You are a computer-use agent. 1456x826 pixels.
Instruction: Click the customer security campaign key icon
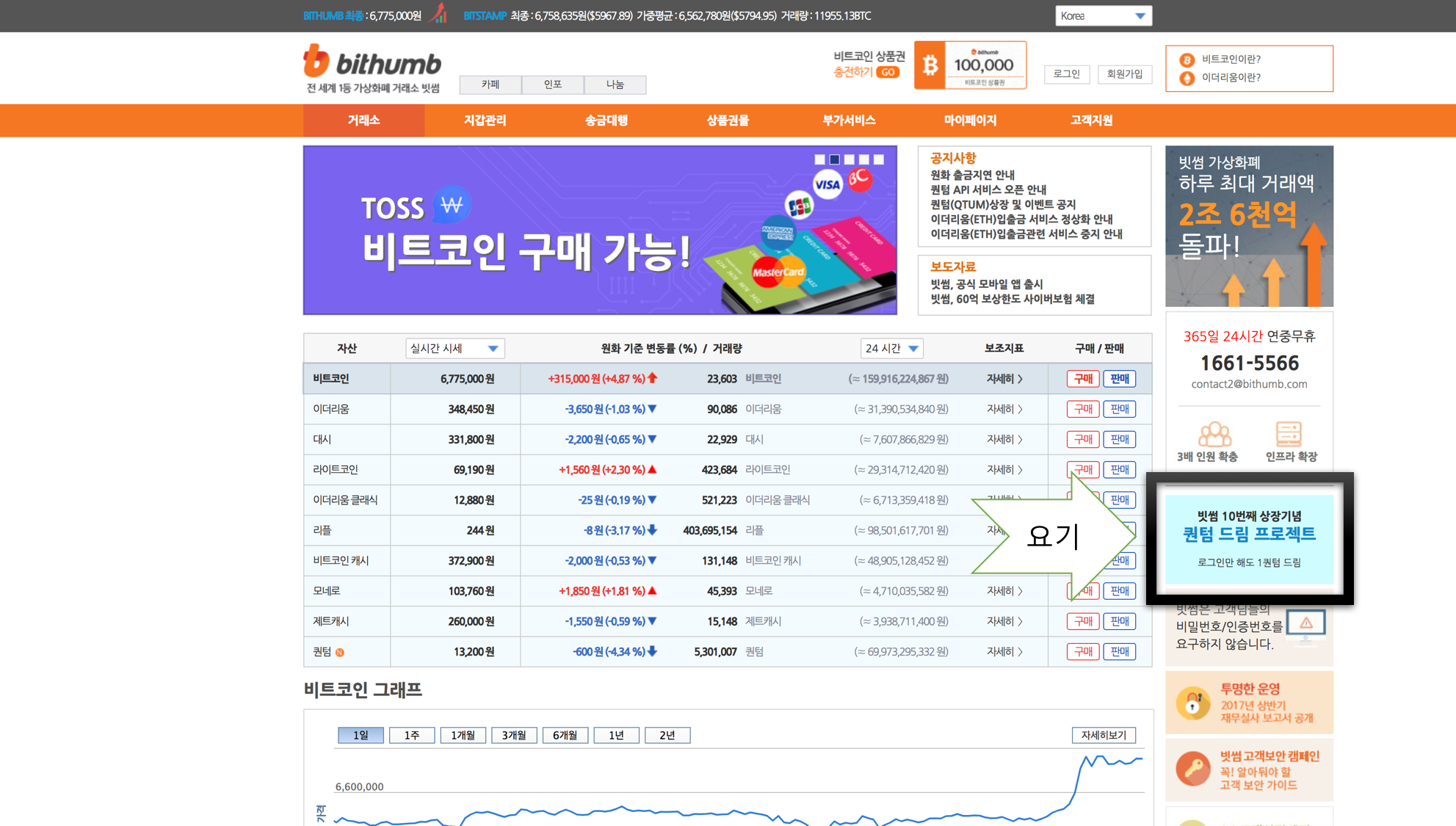[1192, 769]
